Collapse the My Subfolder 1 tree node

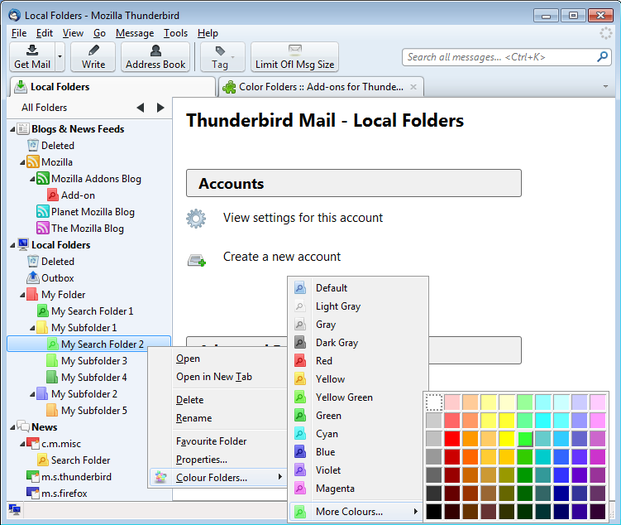(x=31, y=328)
